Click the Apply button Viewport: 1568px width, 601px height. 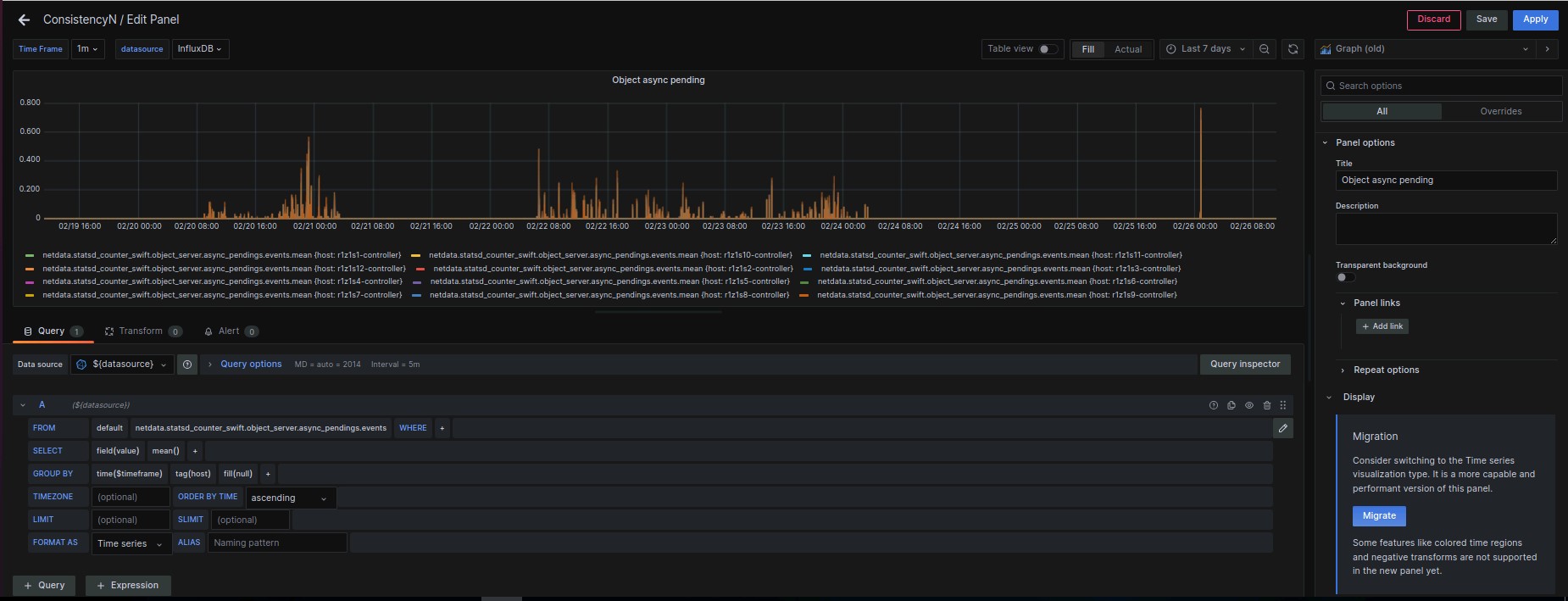click(1535, 19)
